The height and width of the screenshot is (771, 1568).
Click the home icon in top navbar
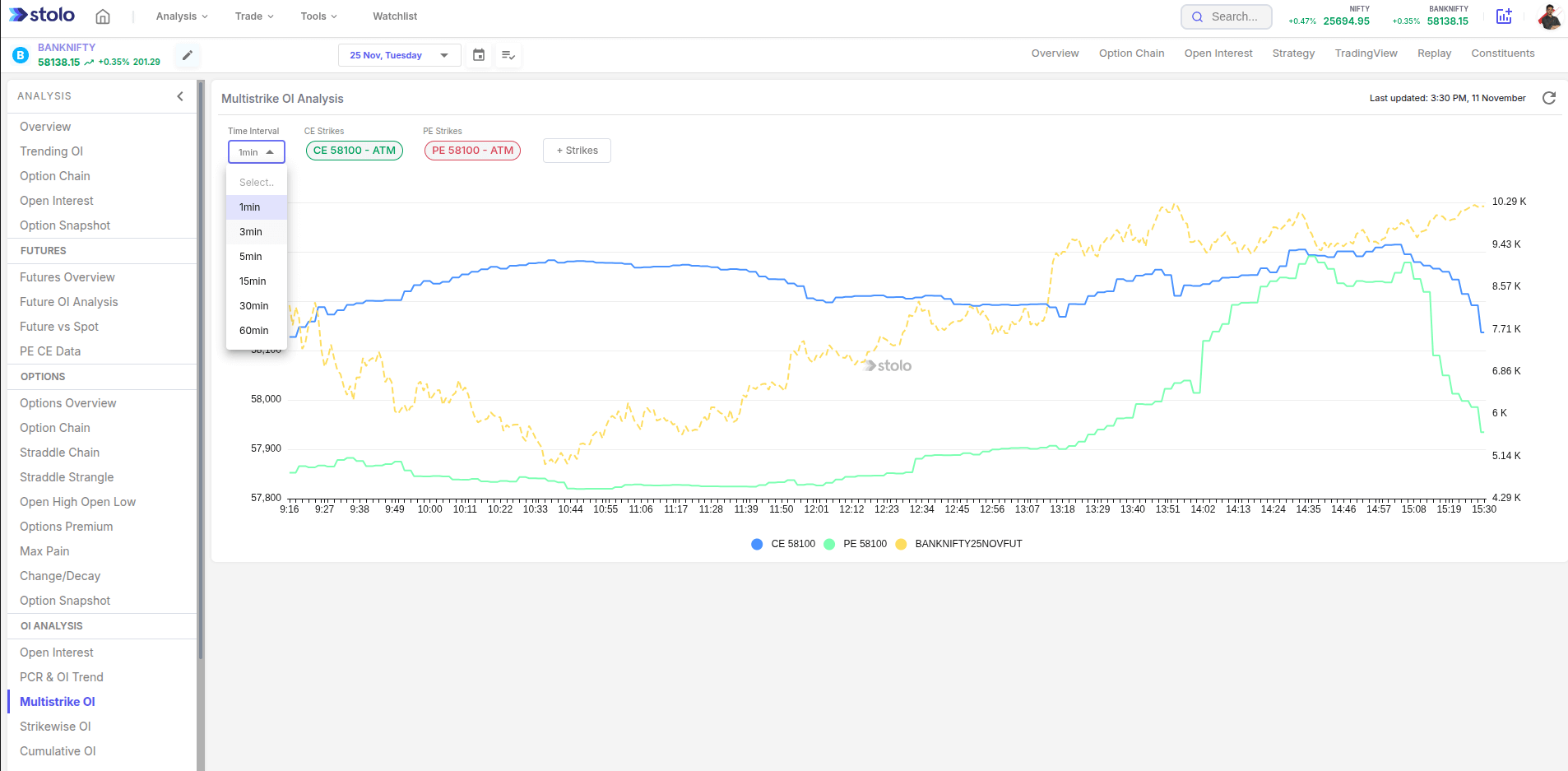[103, 16]
